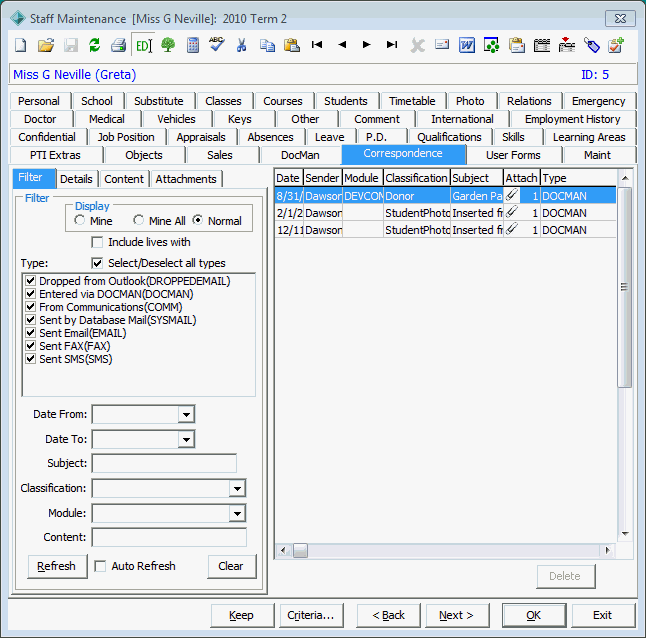Viewport: 646px width, 638px height.
Task: Open the Date To dropdown
Action: tap(186, 439)
